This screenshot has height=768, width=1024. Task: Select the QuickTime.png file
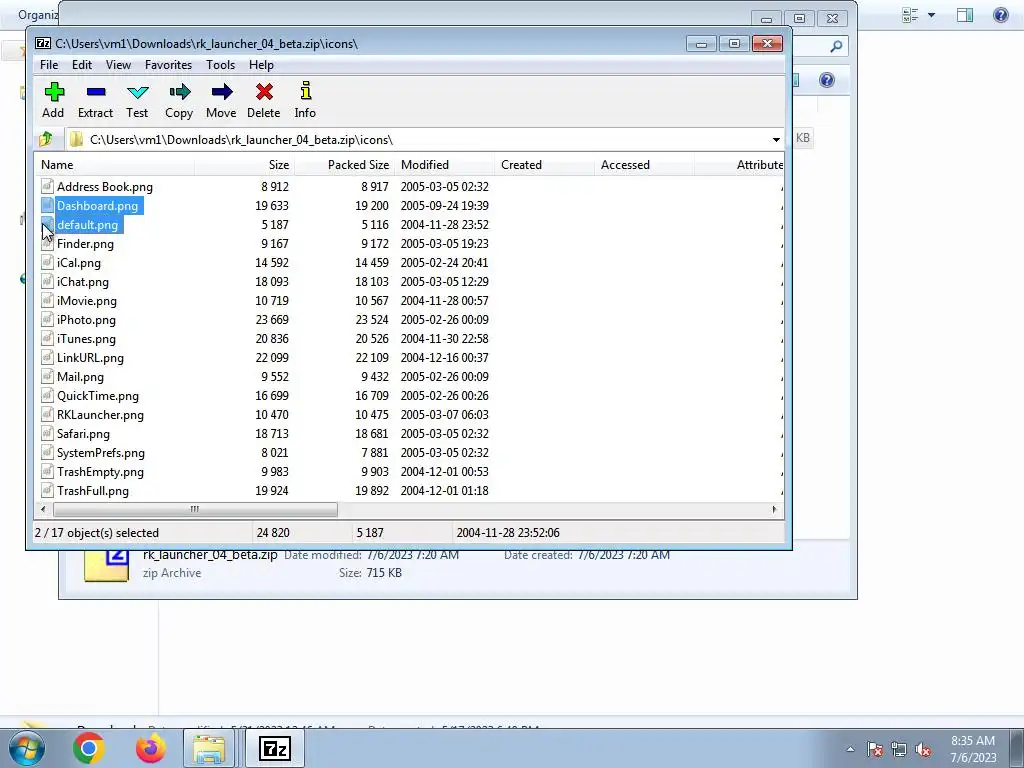click(98, 396)
